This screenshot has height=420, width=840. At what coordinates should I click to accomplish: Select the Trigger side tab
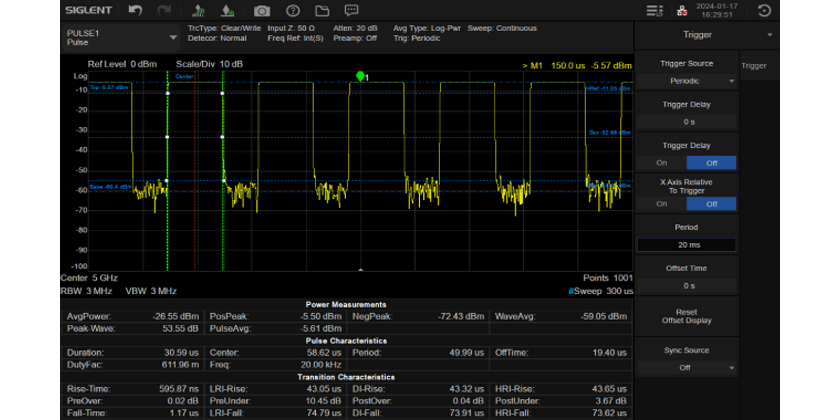point(753,66)
